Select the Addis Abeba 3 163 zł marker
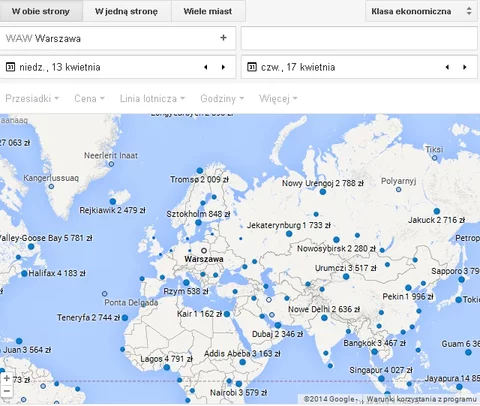The width and height of the screenshot is (480, 406). [243, 362]
